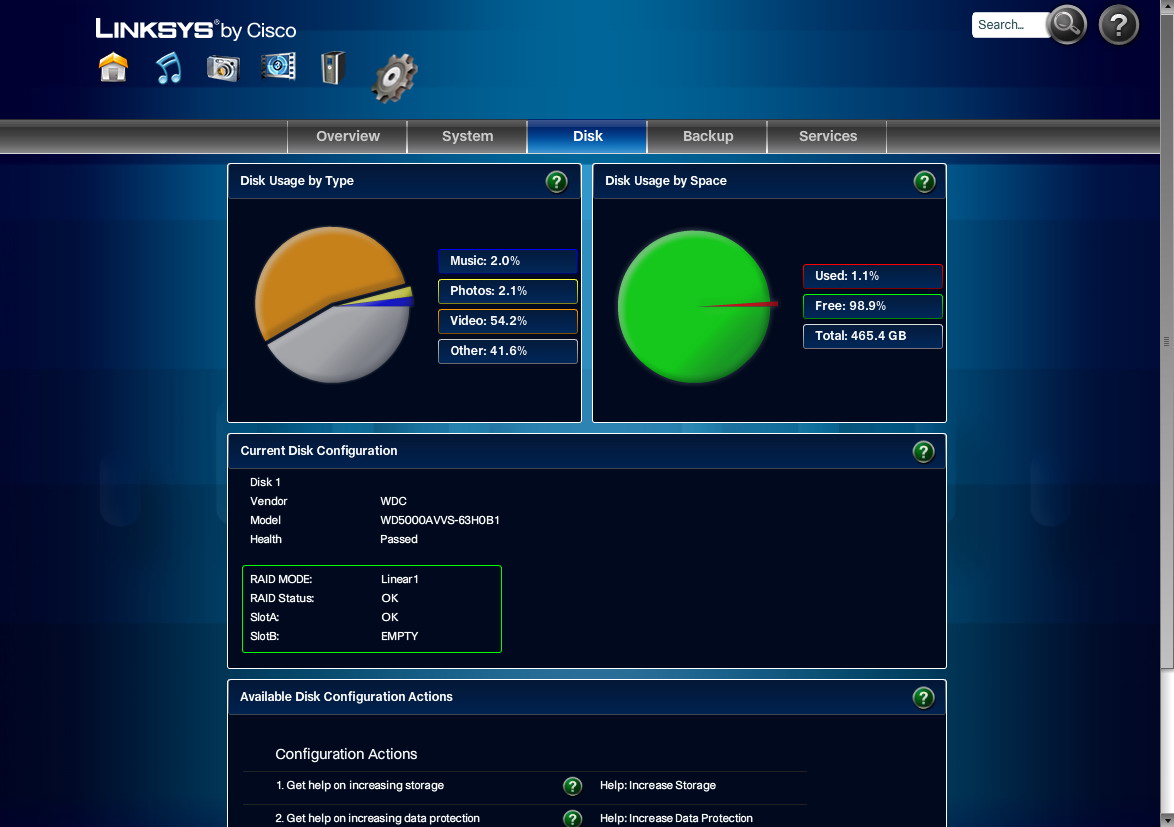Click the Linksys by Cisco logo
The width and height of the screenshot is (1174, 827).
pos(195,29)
